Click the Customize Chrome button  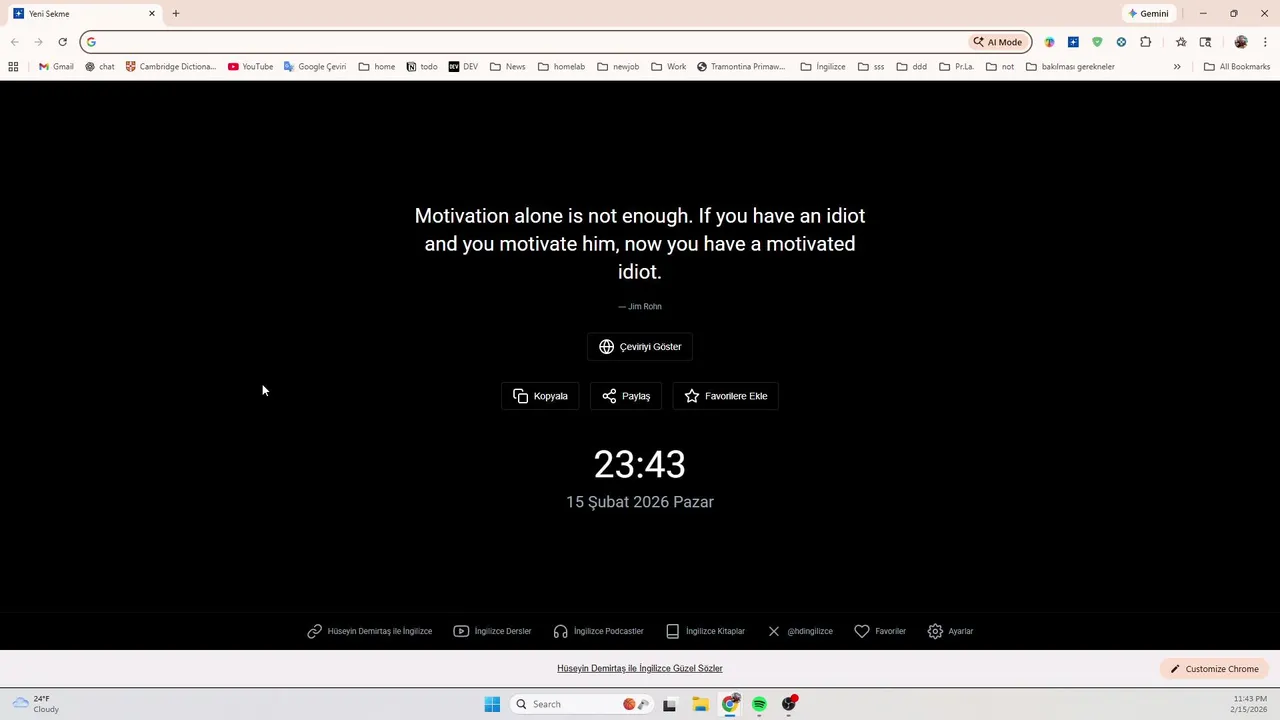click(x=1215, y=669)
